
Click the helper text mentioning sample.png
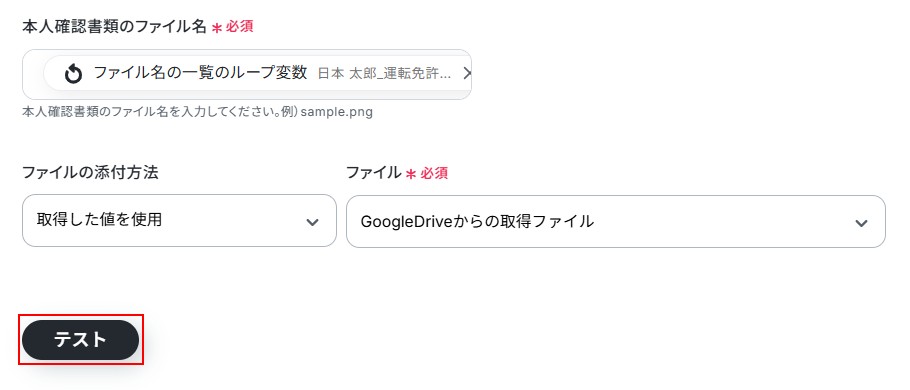click(x=197, y=112)
